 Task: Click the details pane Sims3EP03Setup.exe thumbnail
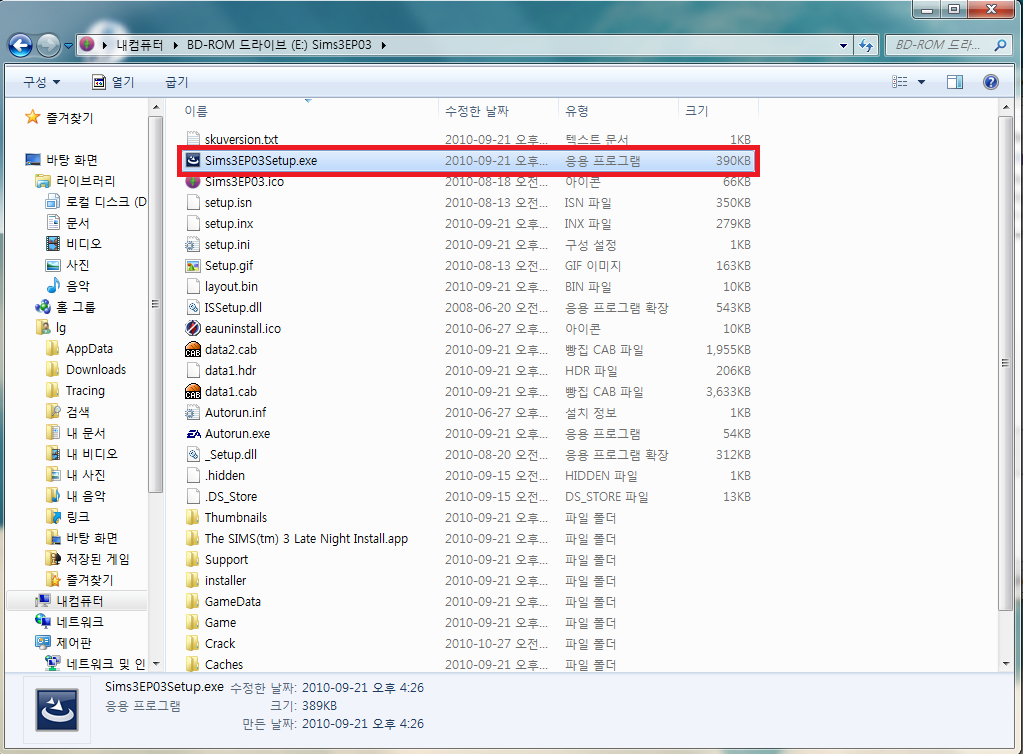click(x=57, y=710)
